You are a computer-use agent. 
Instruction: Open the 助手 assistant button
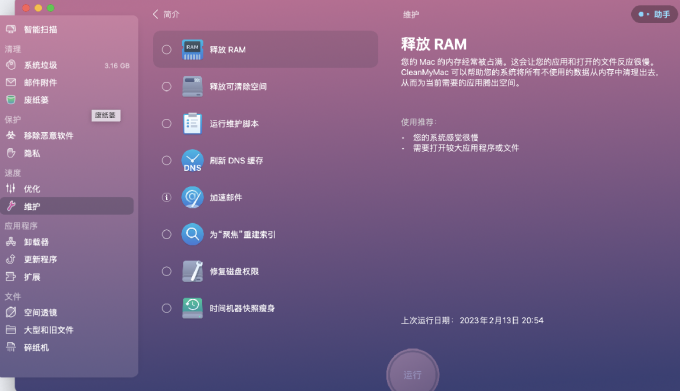pos(654,14)
